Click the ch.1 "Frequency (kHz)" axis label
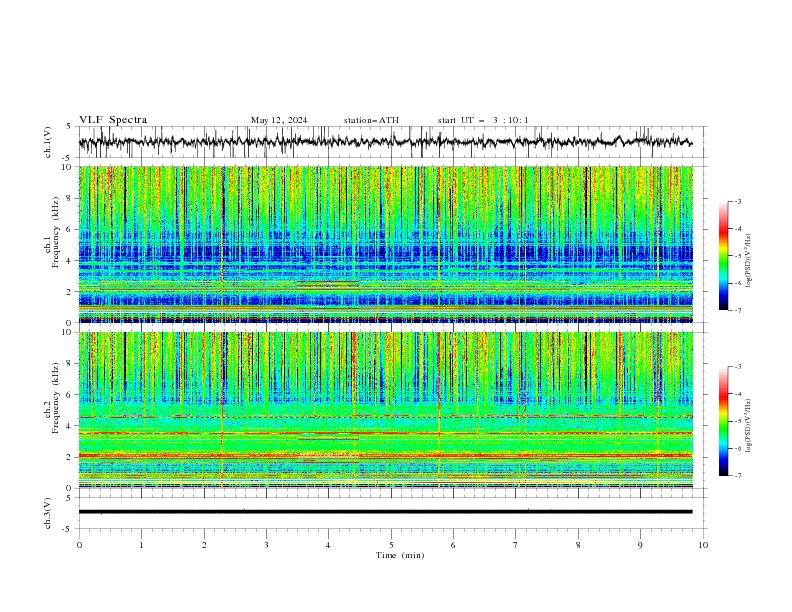 pyautogui.click(x=56, y=233)
